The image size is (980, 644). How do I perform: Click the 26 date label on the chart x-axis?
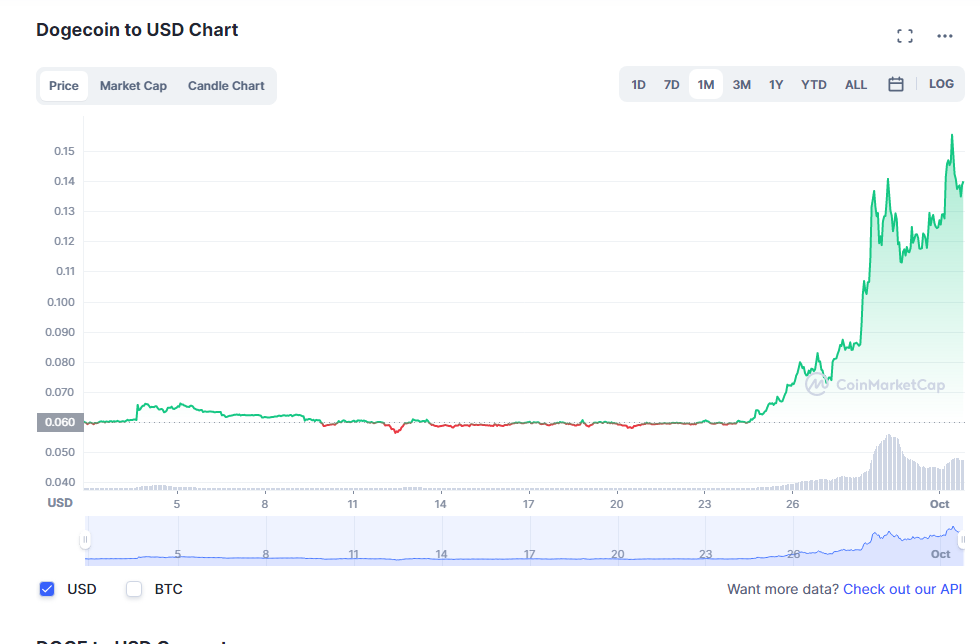click(x=792, y=504)
